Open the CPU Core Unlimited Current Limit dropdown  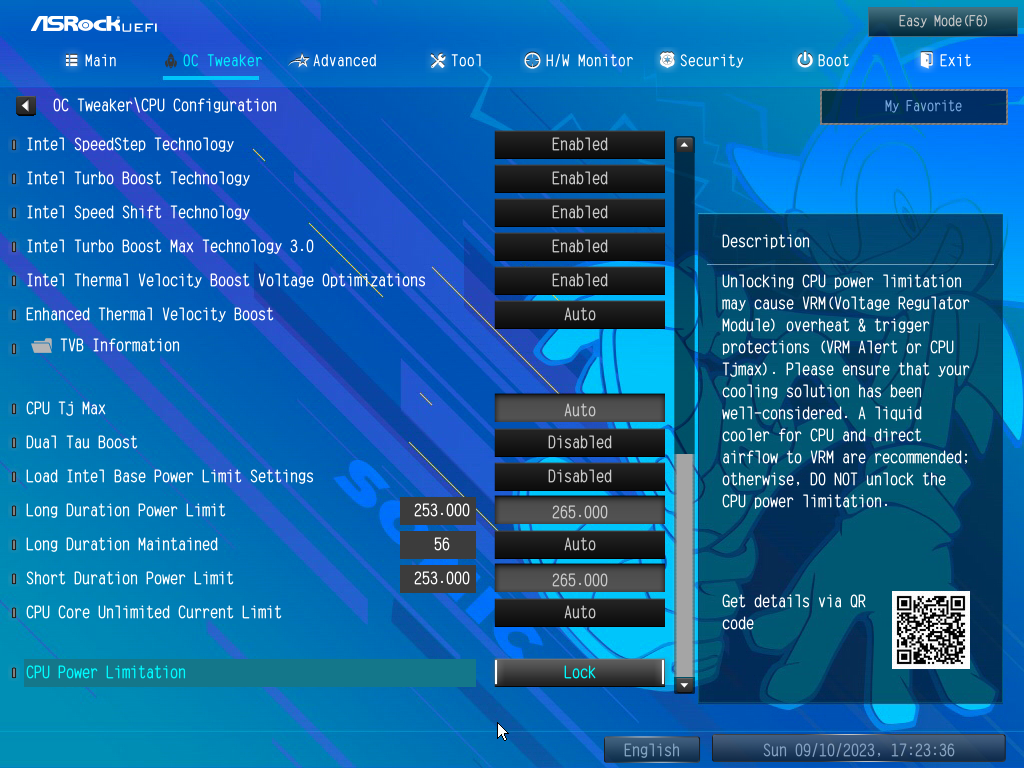[x=579, y=613]
